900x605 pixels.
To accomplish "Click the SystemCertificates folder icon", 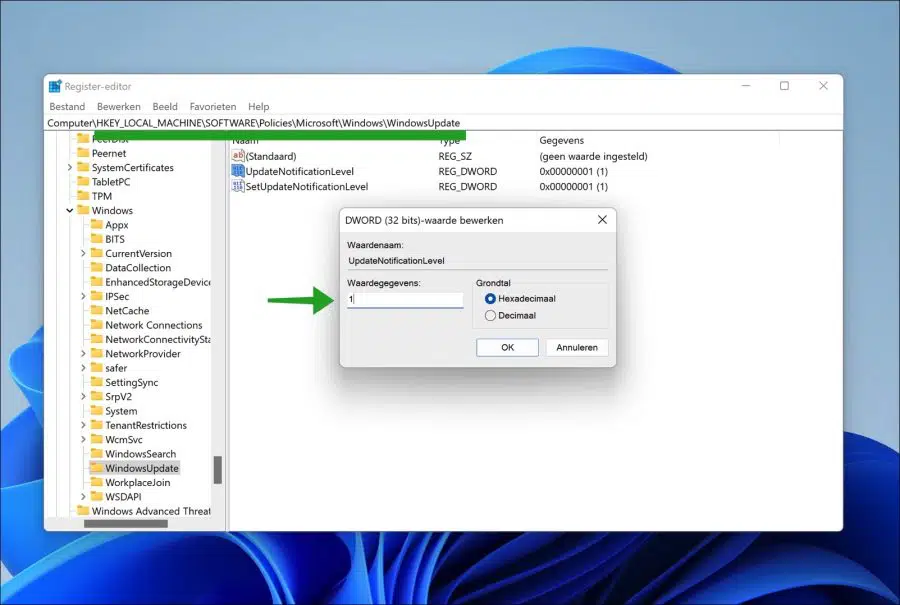I will (83, 167).
